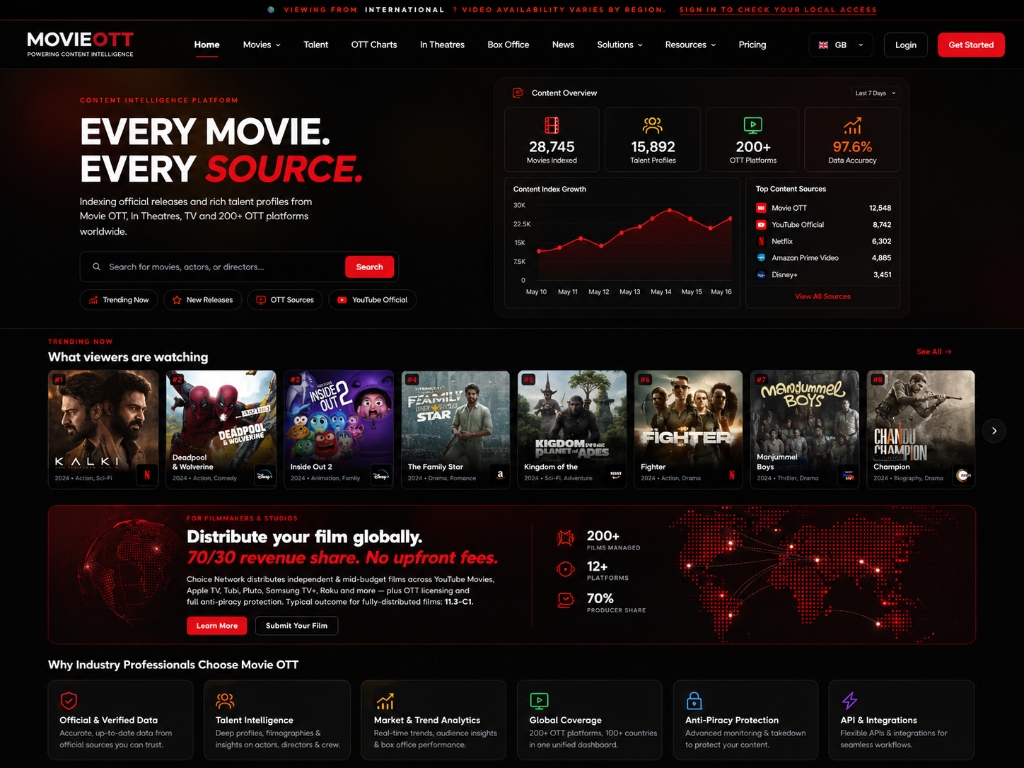The image size is (1024, 768).
Task: Click the Submit Your Film button
Action: pyautogui.click(x=296, y=626)
